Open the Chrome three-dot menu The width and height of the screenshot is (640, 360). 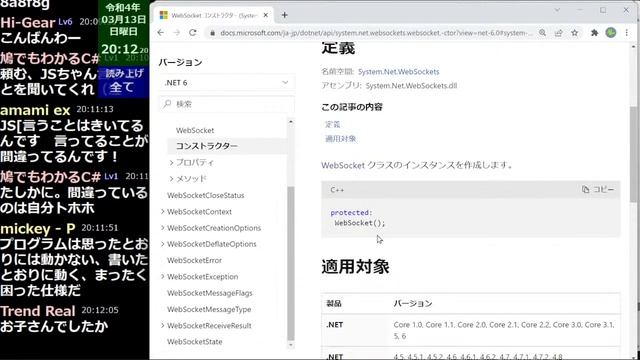tap(627, 33)
